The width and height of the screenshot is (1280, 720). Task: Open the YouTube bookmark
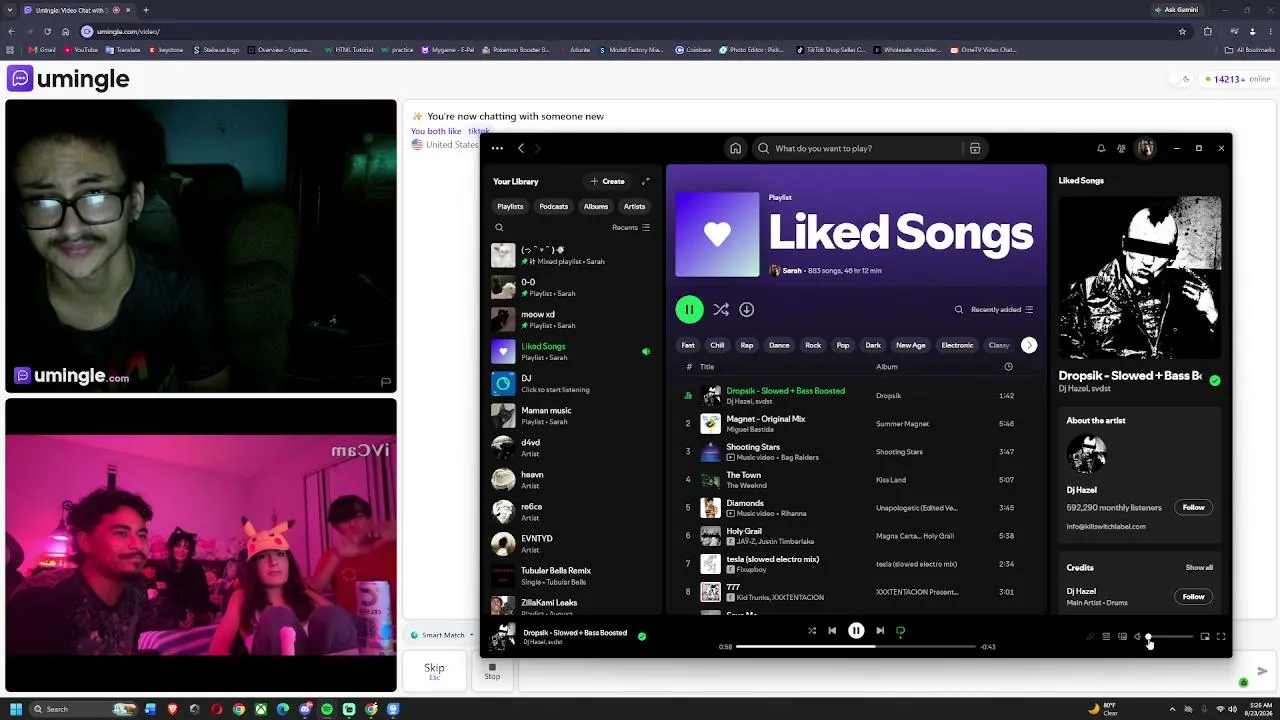[x=81, y=50]
